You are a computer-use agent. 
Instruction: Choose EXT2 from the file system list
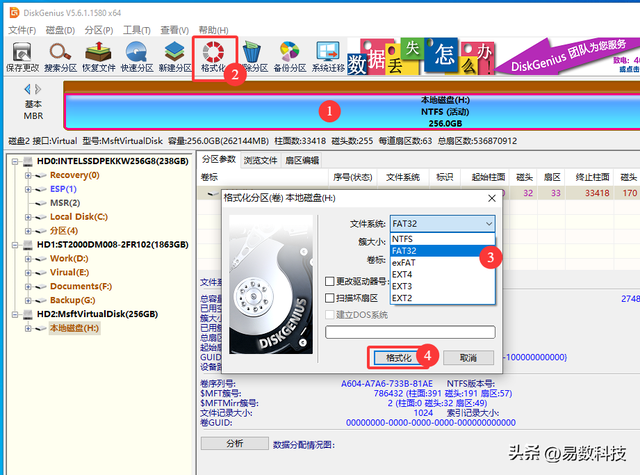[x=442, y=298]
